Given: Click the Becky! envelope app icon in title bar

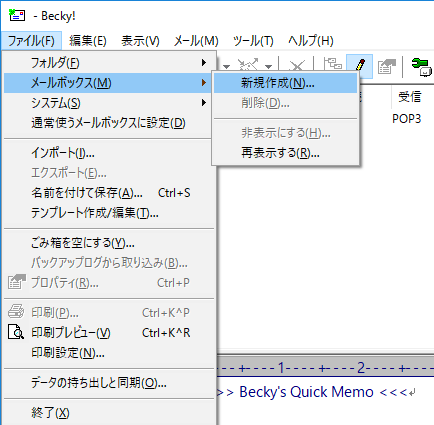Looking at the screenshot, I should tap(17, 16).
